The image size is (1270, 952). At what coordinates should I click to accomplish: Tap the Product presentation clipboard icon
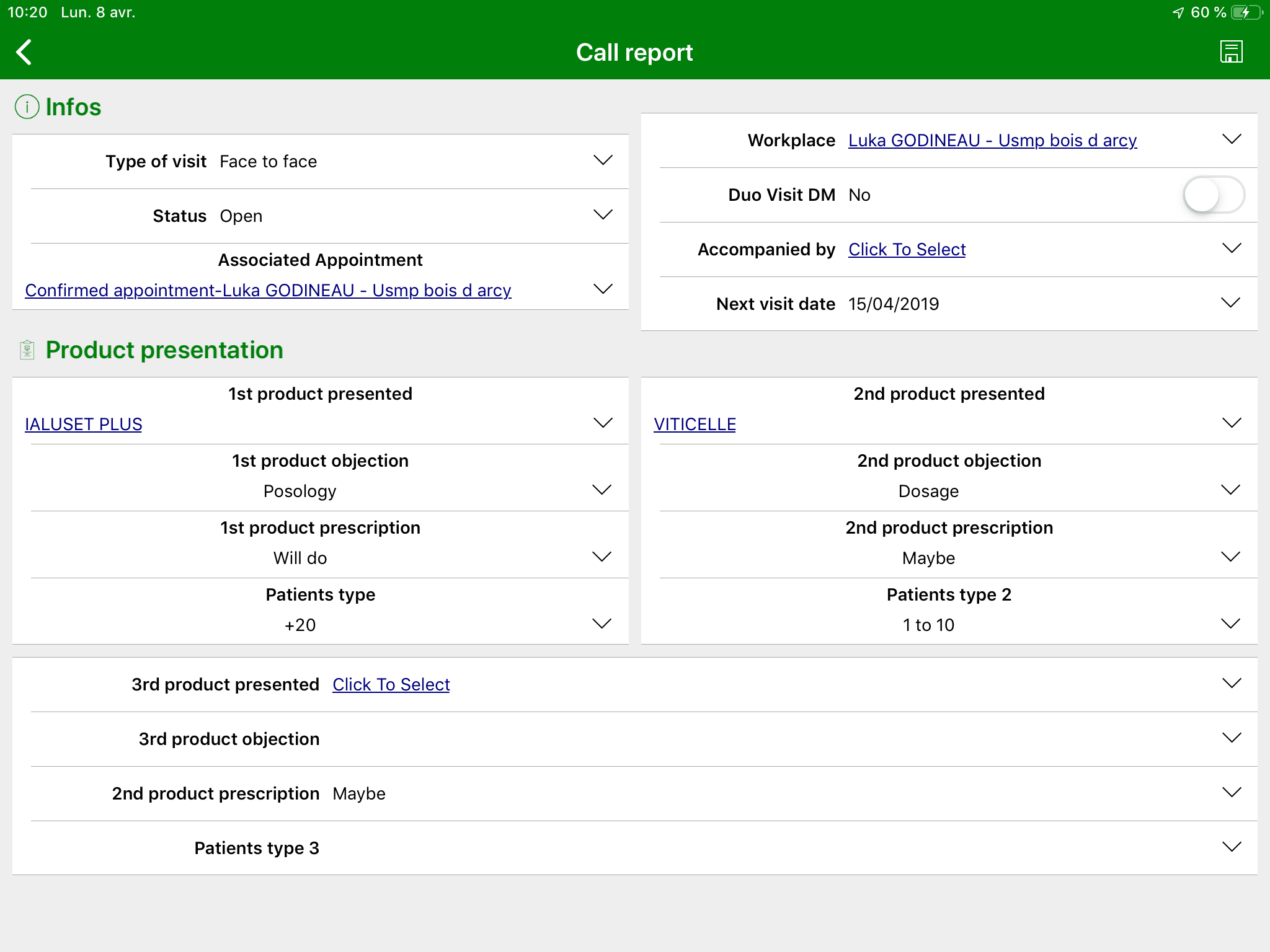pyautogui.click(x=27, y=350)
